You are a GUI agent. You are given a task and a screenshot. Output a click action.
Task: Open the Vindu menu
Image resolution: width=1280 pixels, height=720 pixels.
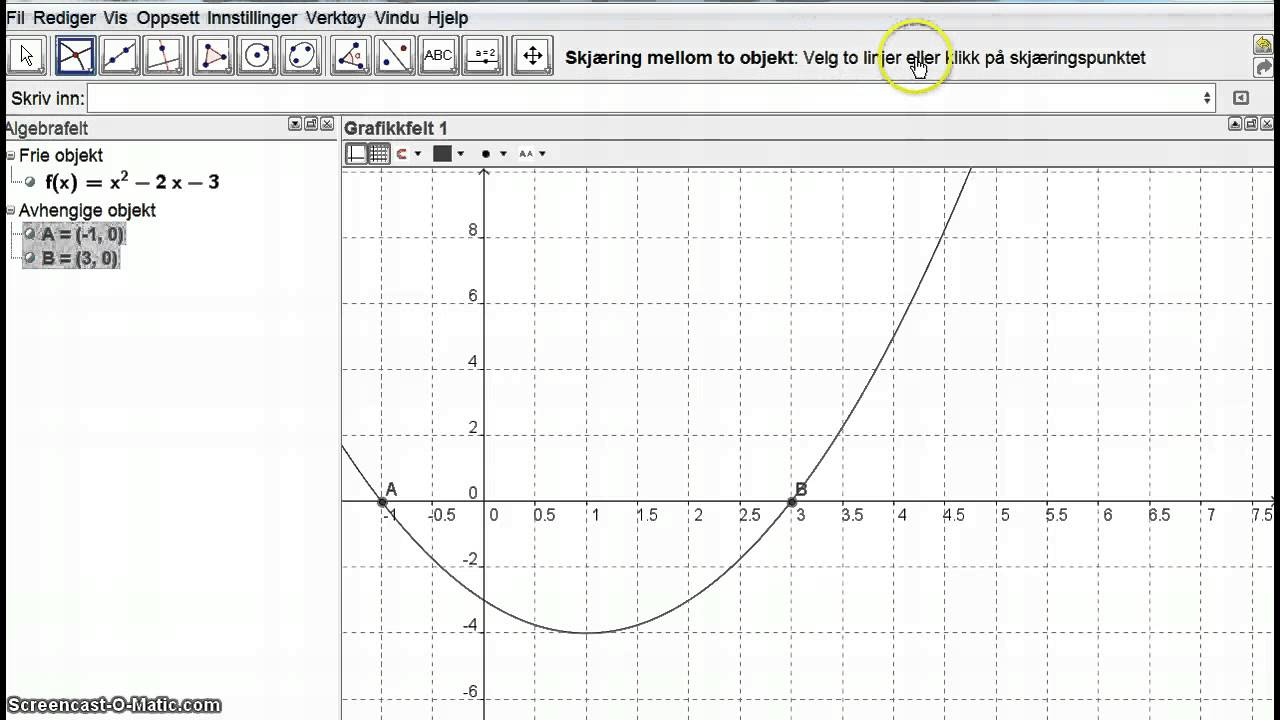coord(397,18)
